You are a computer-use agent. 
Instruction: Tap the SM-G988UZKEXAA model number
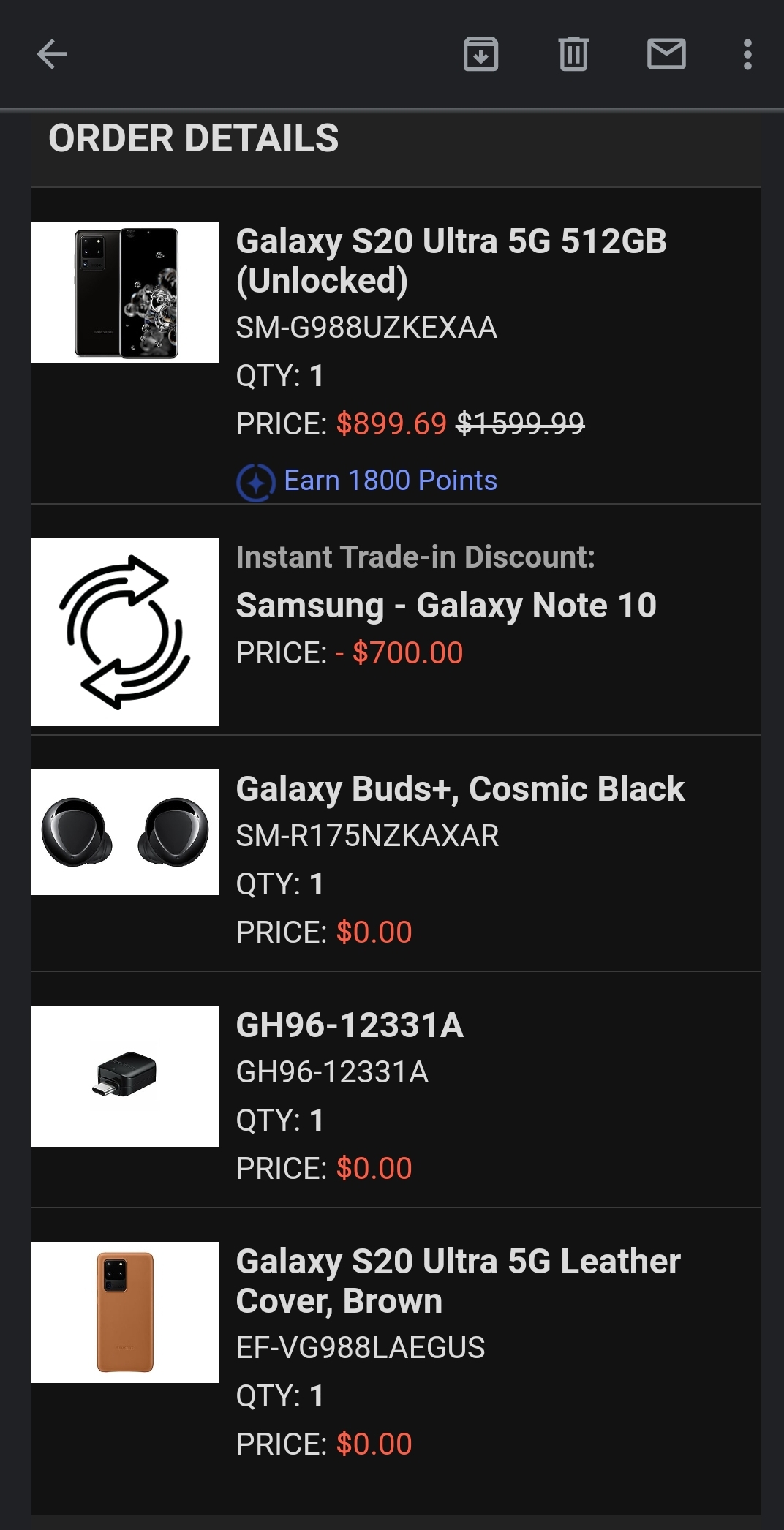[366, 328]
